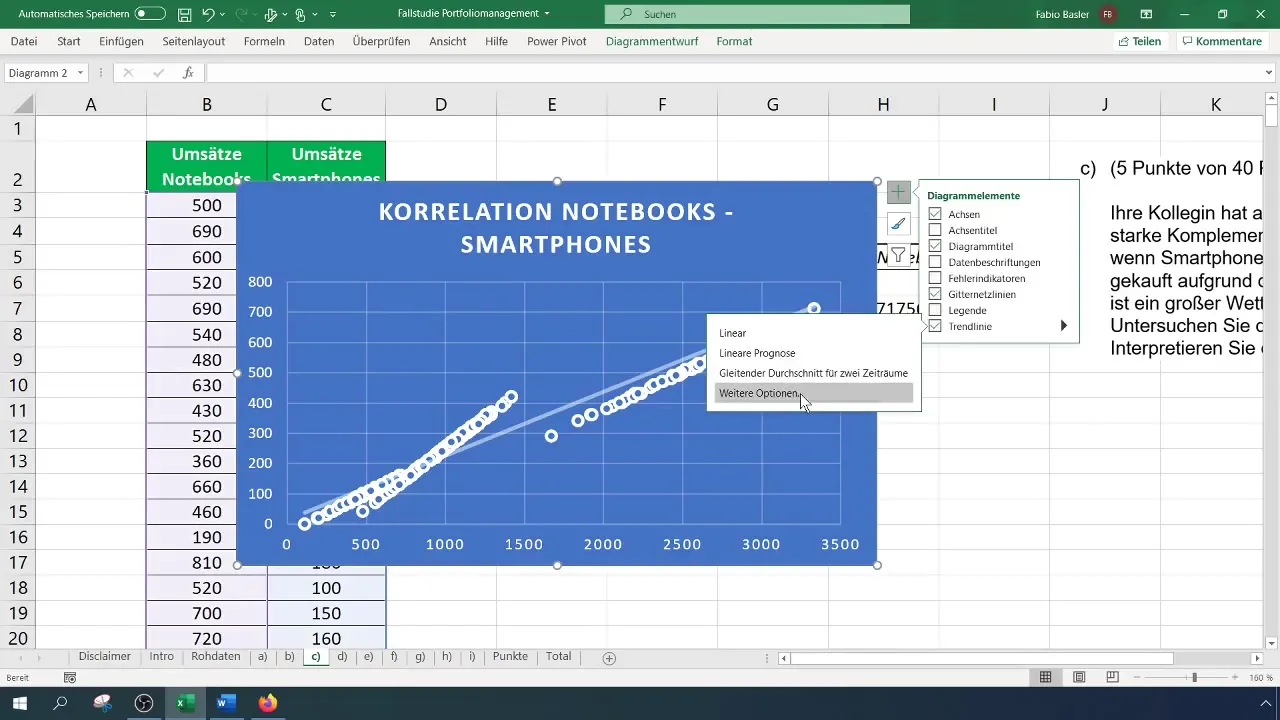Viewport: 1280px width, 720px height.
Task: Add new sheet with plus icon
Action: (609, 658)
